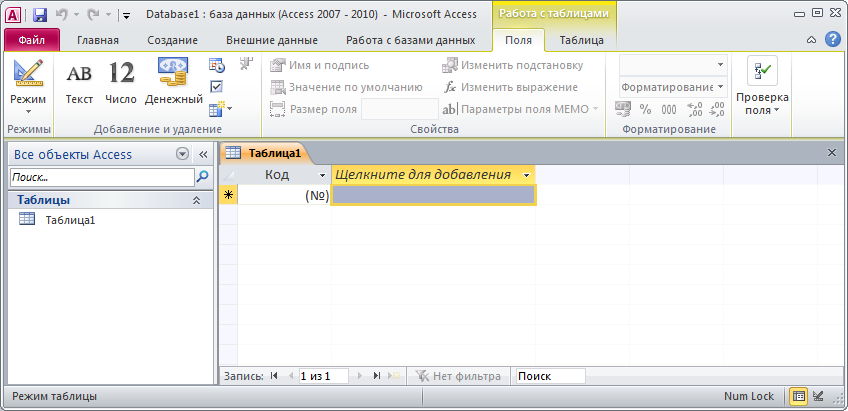This screenshot has width=848, height=411.
Task: Apply the 000 thousands separator format
Action: click(x=669, y=109)
